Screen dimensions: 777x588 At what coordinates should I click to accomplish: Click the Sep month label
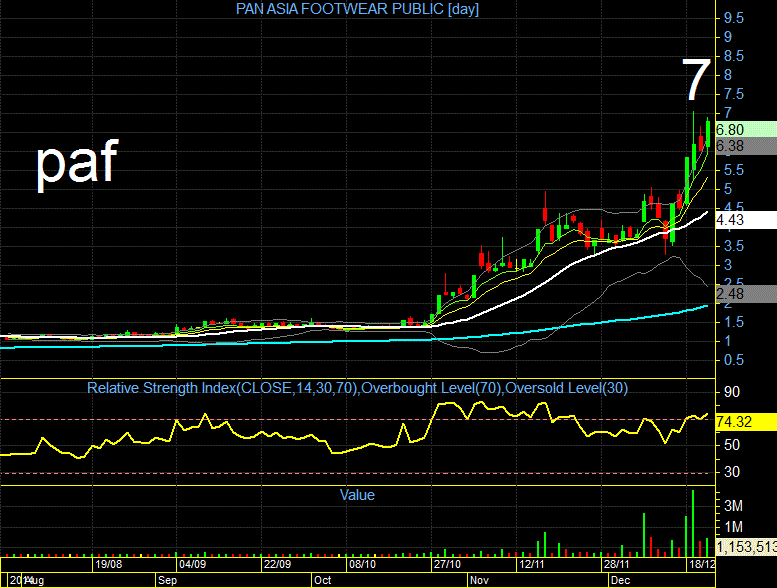tap(167, 580)
